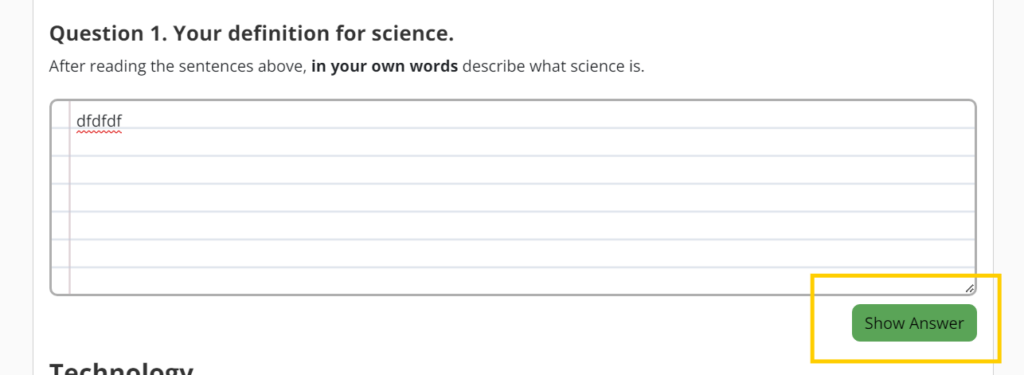This screenshot has height=375, width=1024.
Task: Click the fourth ruled line in answer box
Action: pyautogui.click(x=522, y=199)
